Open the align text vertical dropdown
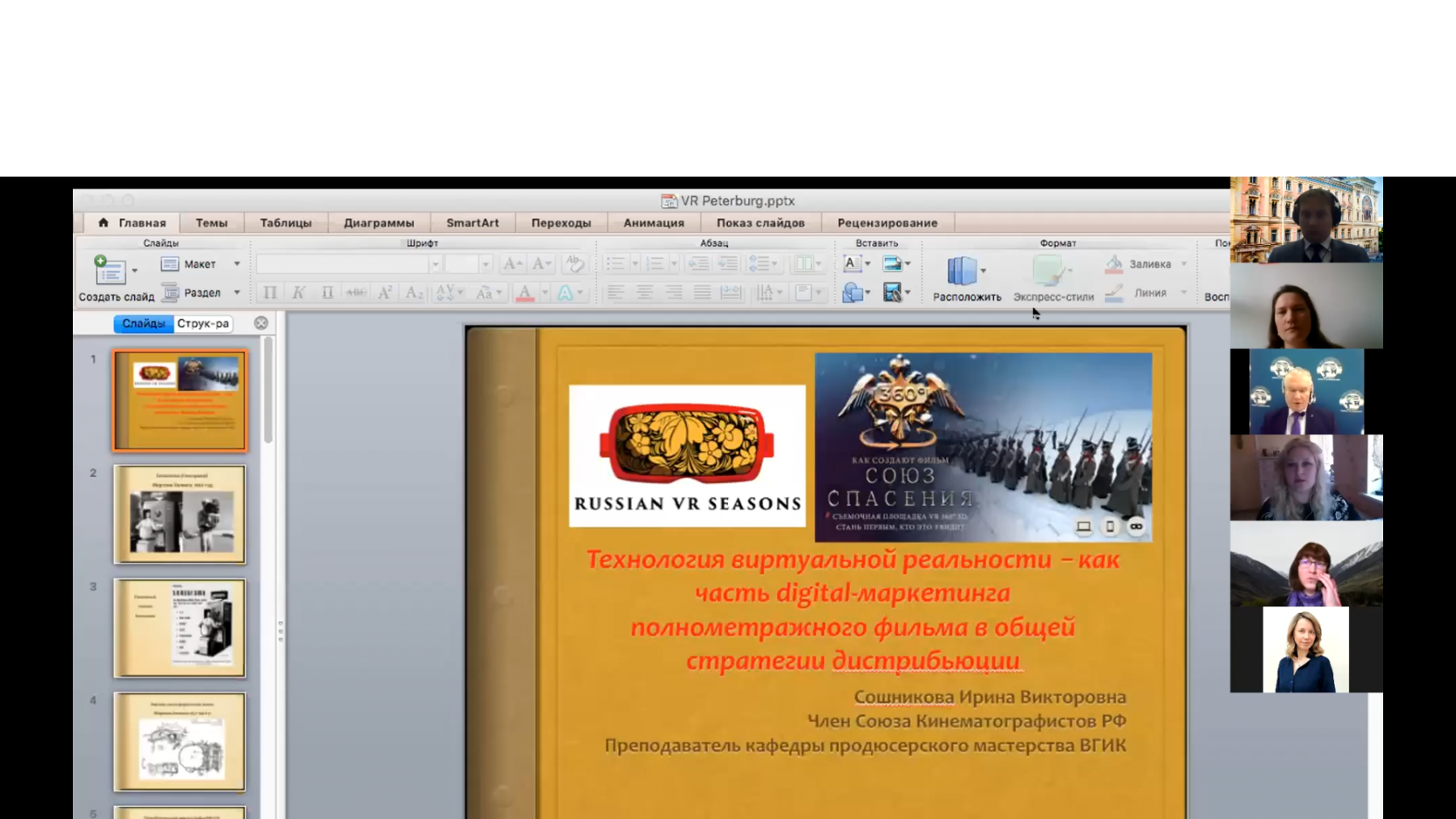The image size is (1456, 819). tap(808, 293)
